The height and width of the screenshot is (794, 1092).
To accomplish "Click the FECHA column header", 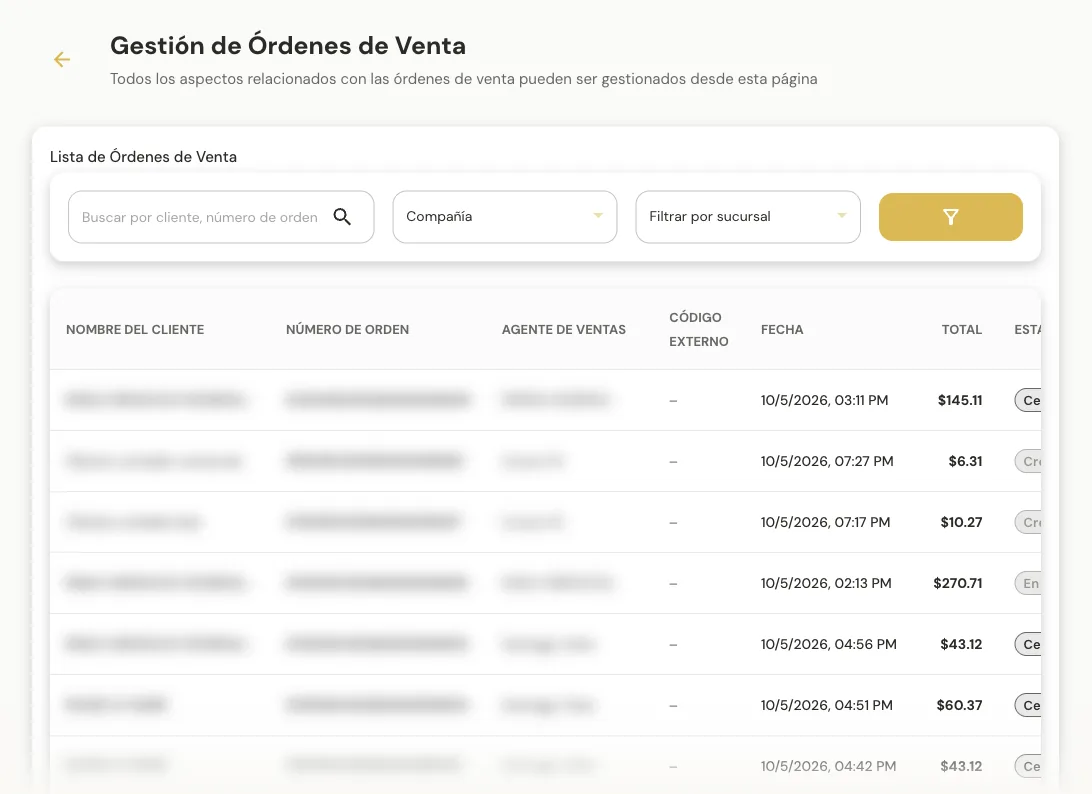I will coord(782,329).
